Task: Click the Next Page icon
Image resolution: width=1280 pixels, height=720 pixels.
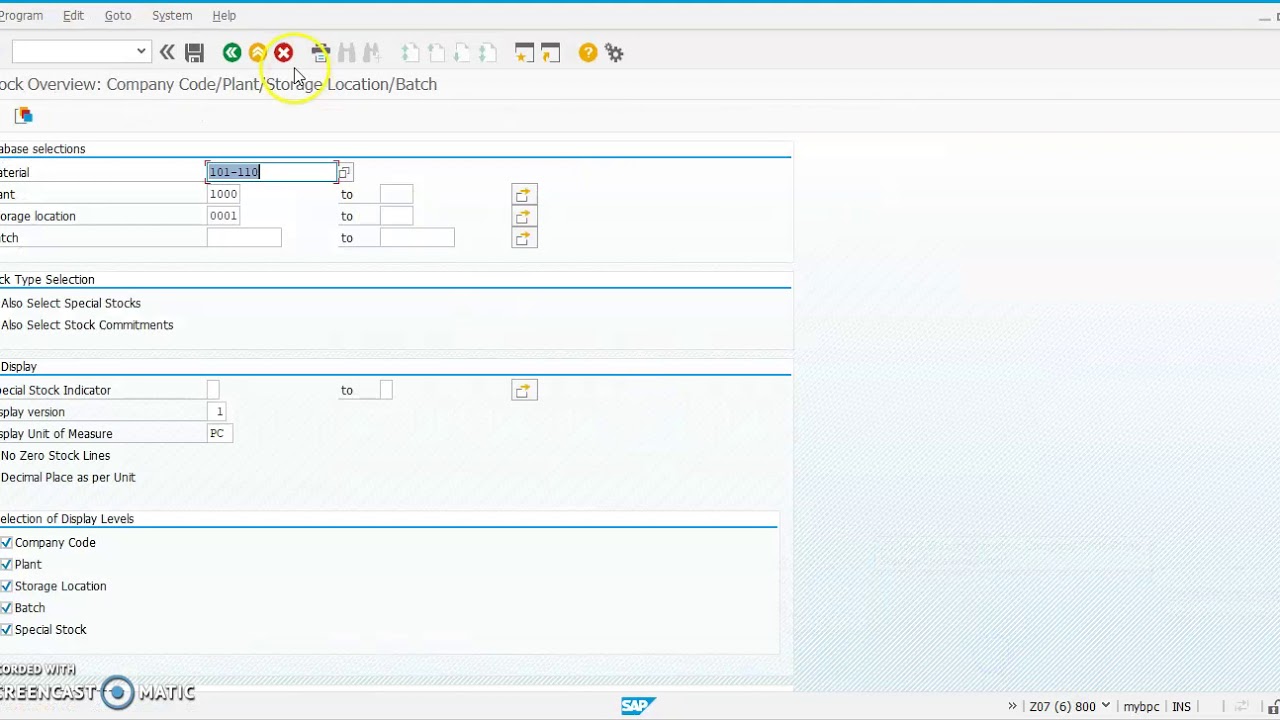Action: tap(462, 53)
